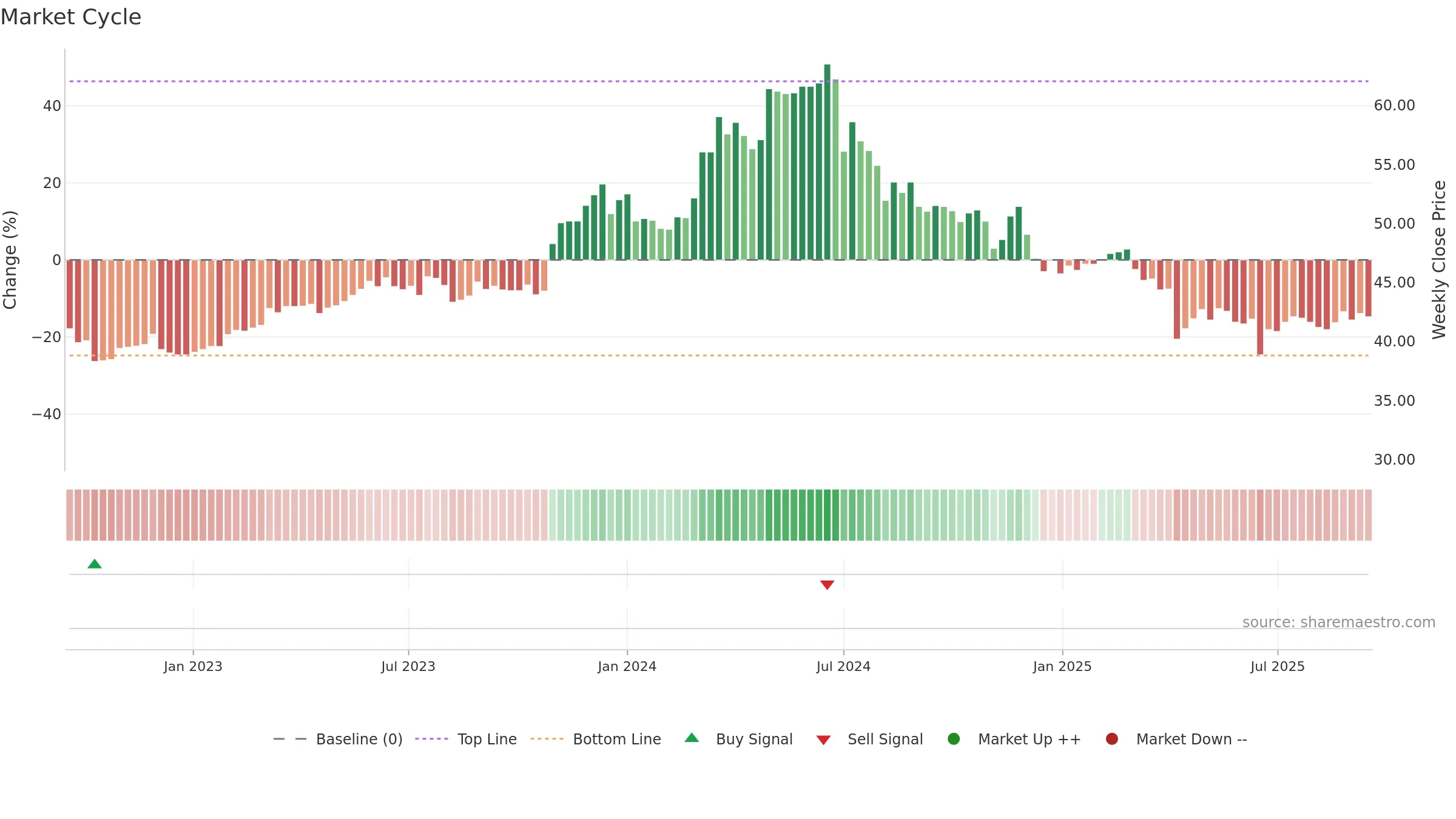Click the 45.00 price axis label
The width and height of the screenshot is (1456, 819).
pos(1394,283)
